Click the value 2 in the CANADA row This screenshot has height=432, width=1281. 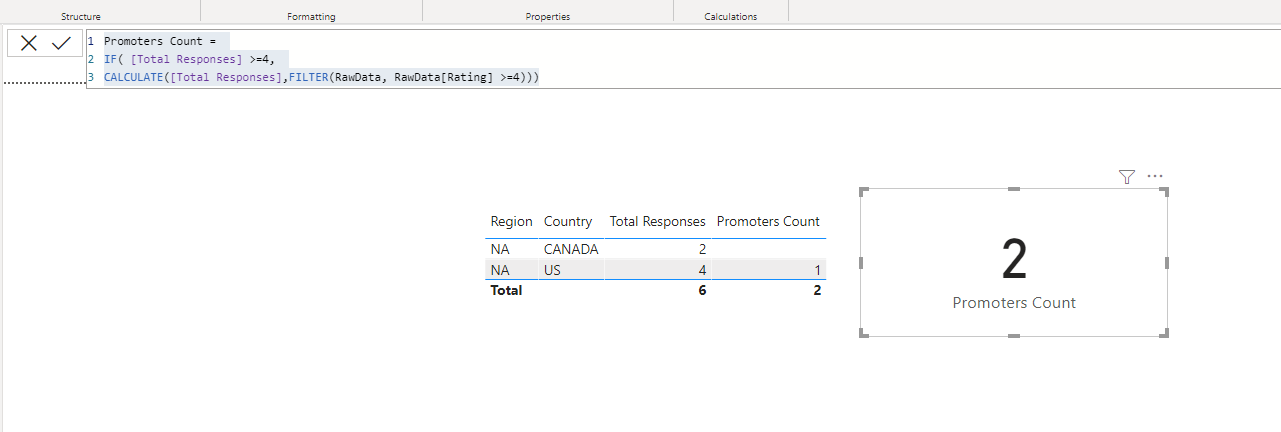click(x=701, y=249)
